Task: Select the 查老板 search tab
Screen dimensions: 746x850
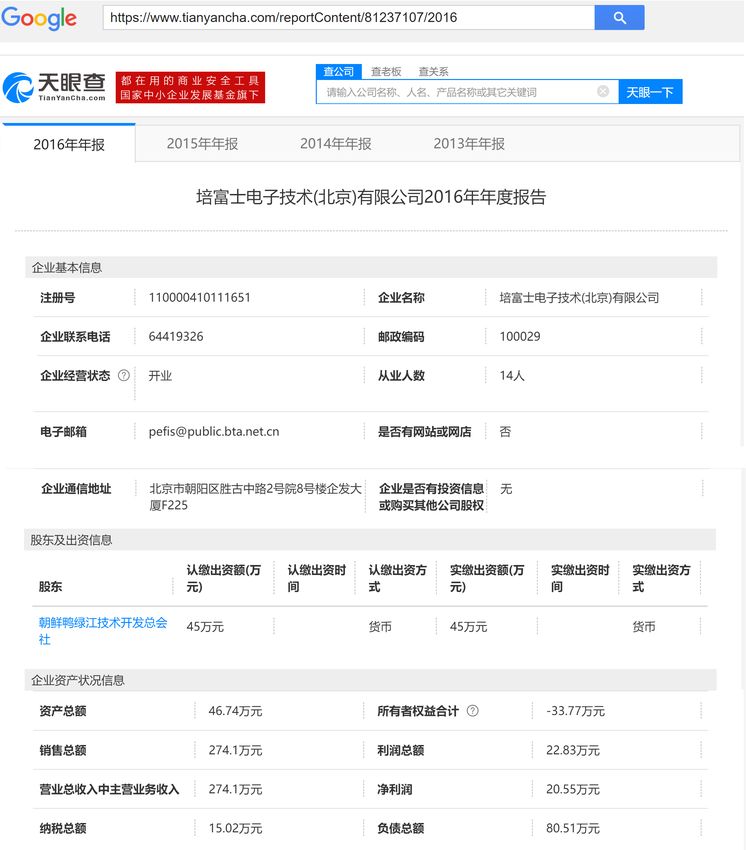Action: [x=386, y=72]
